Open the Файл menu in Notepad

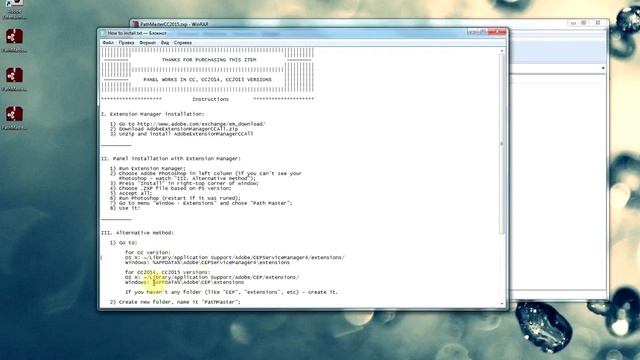point(108,42)
